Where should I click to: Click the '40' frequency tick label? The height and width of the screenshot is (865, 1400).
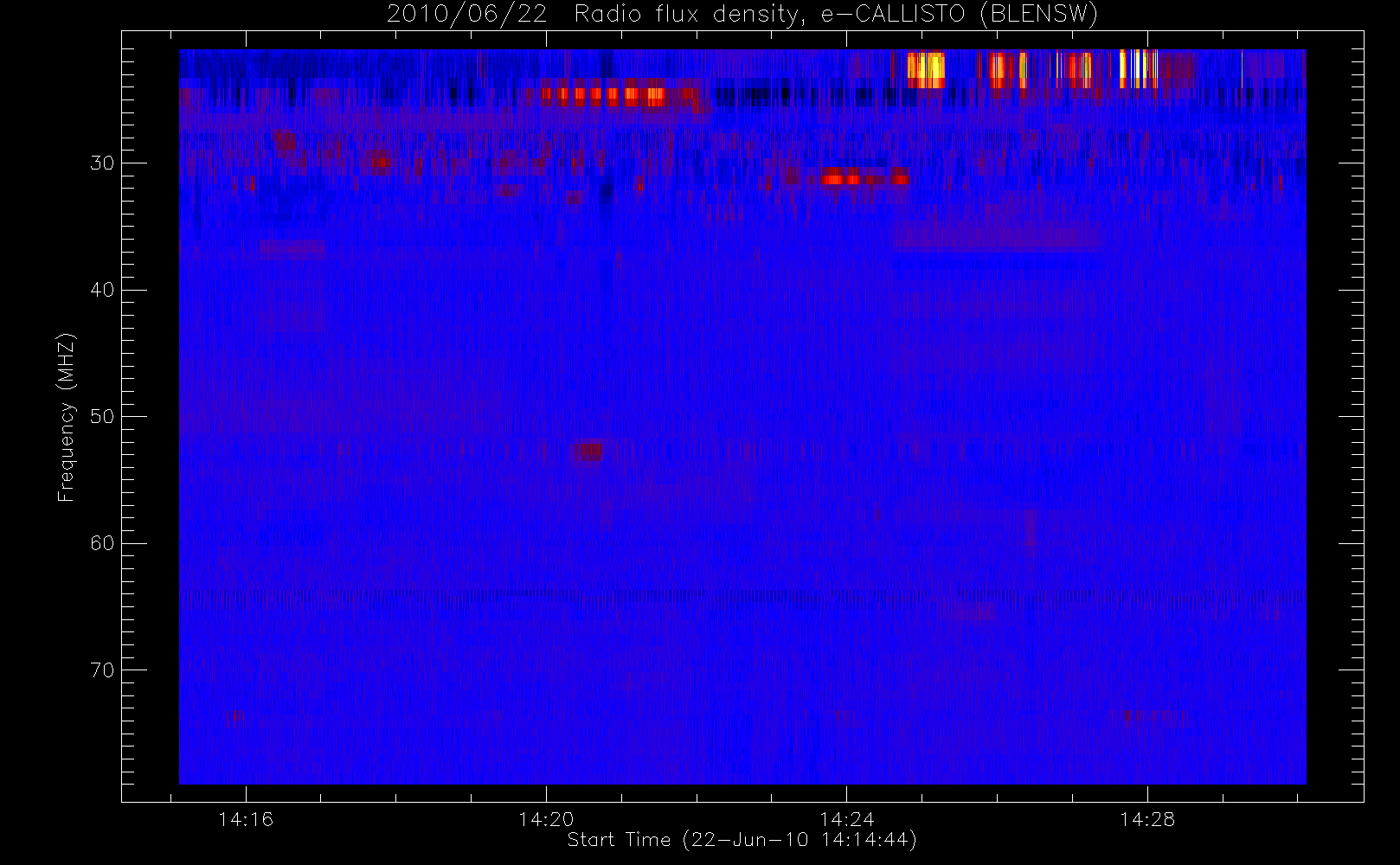(x=102, y=290)
